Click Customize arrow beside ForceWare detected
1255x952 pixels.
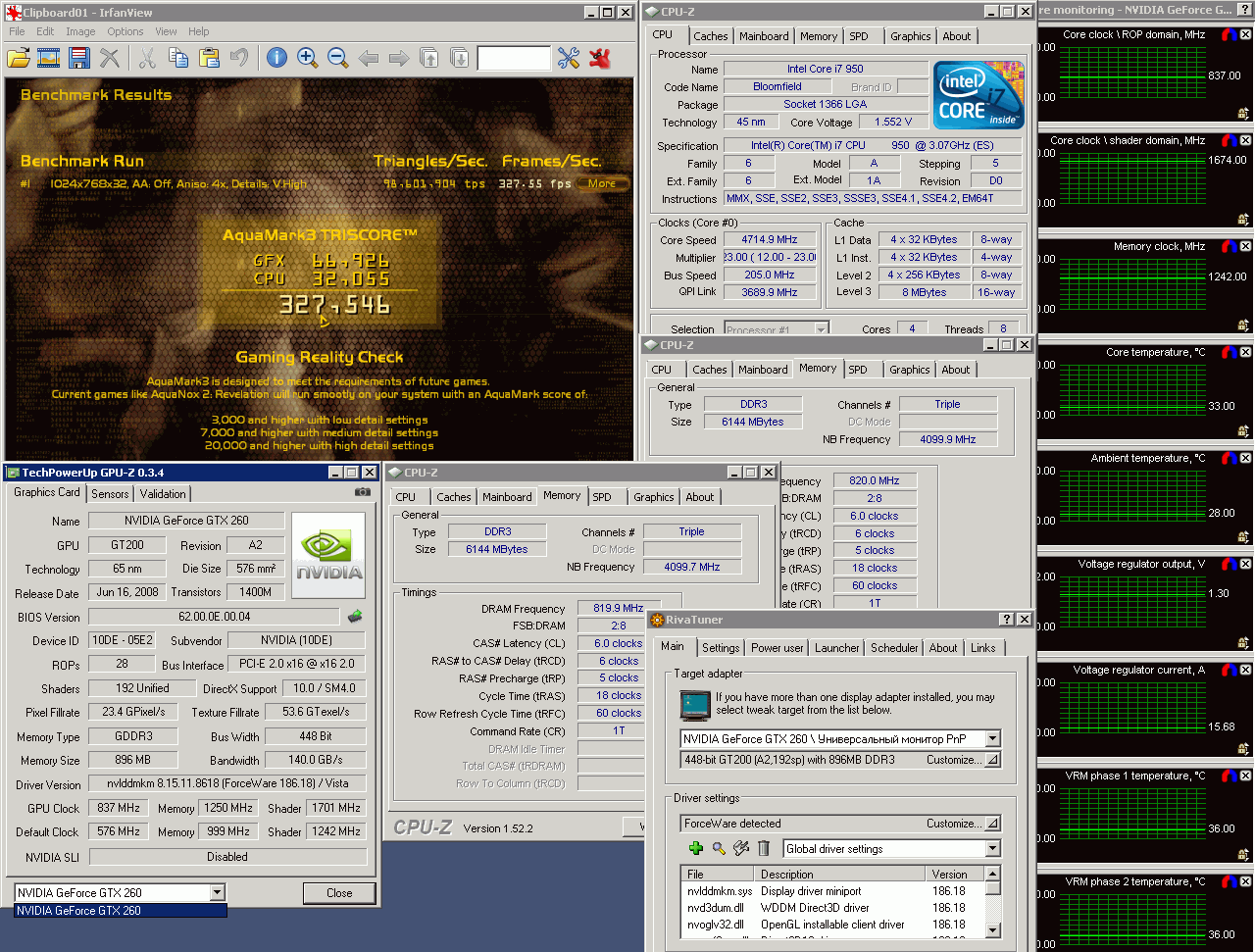coord(992,824)
